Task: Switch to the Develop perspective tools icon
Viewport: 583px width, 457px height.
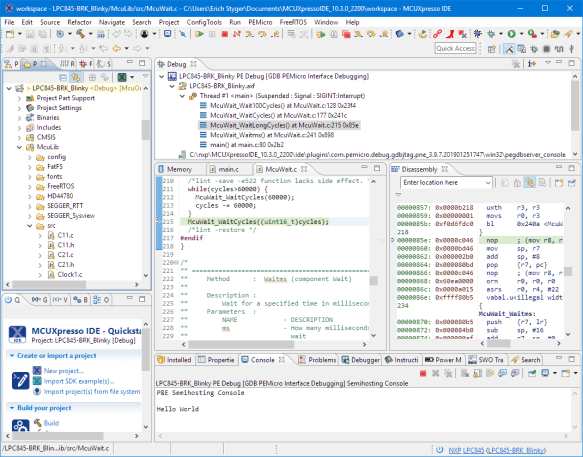Action: pyautogui.click(x=509, y=49)
